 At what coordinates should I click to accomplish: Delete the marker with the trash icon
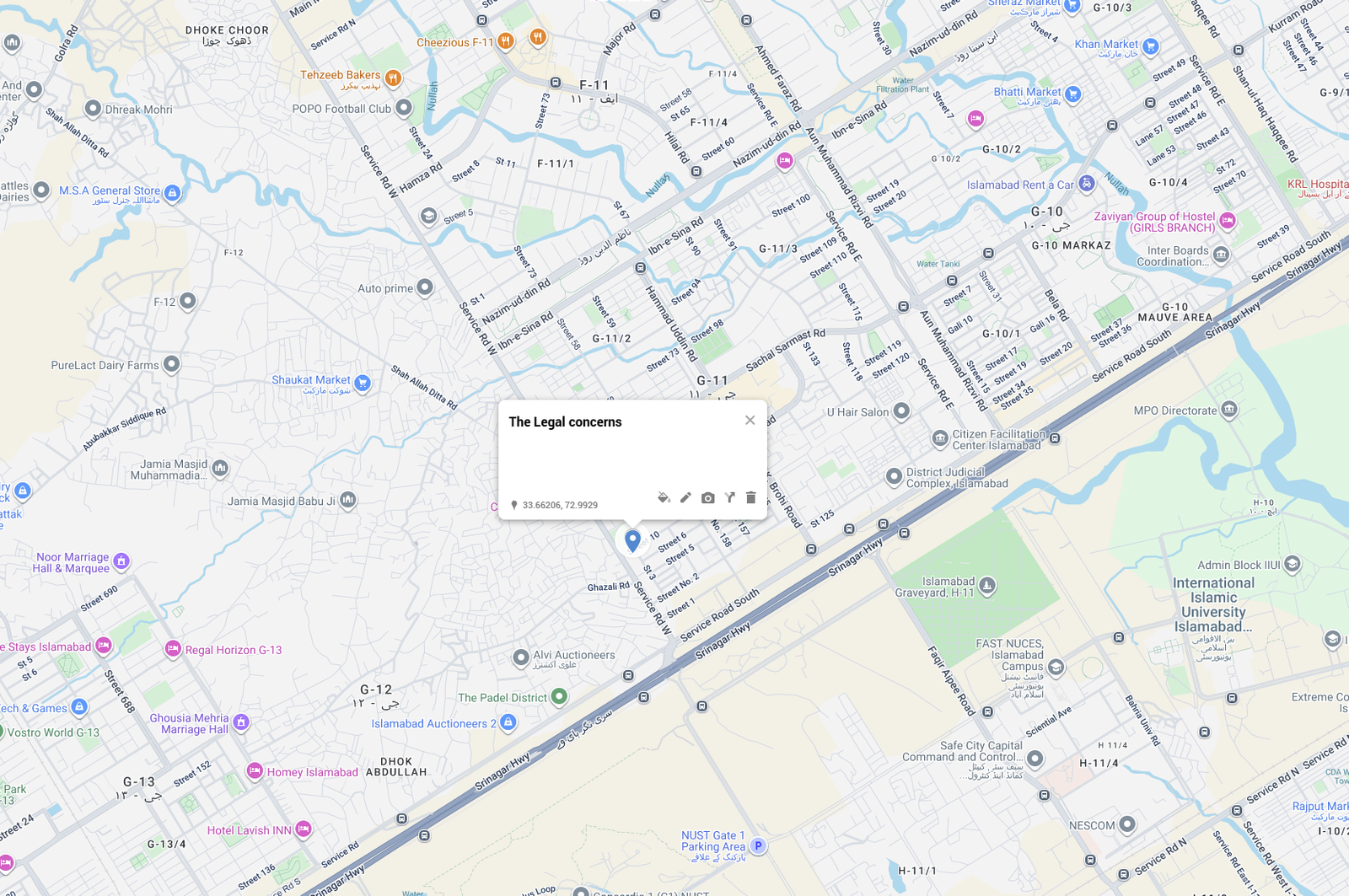(751, 498)
